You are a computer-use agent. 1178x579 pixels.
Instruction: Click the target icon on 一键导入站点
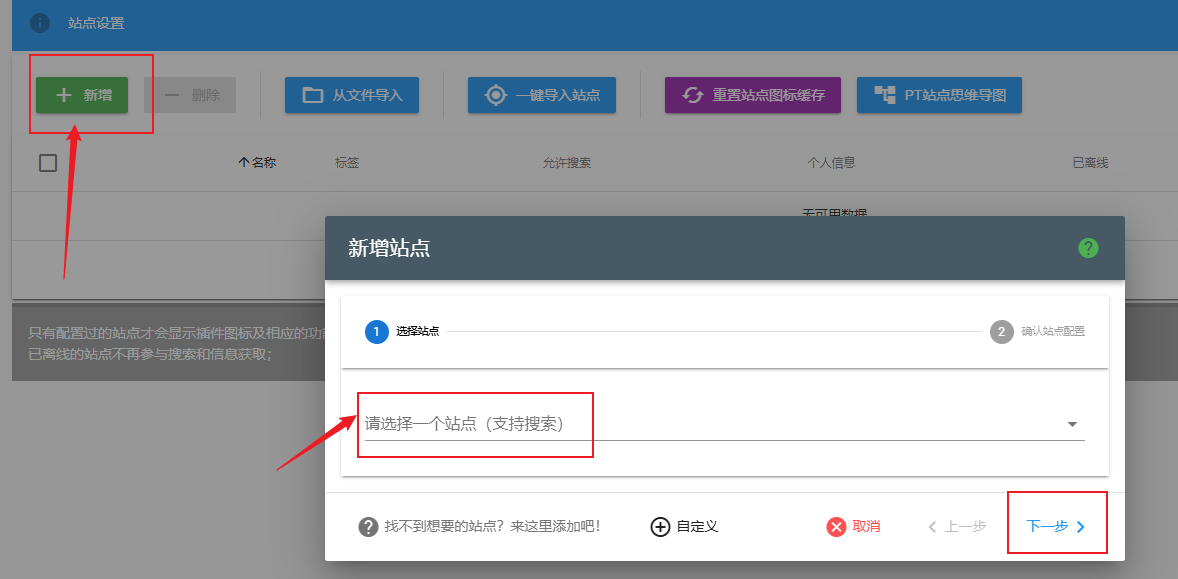(x=495, y=95)
